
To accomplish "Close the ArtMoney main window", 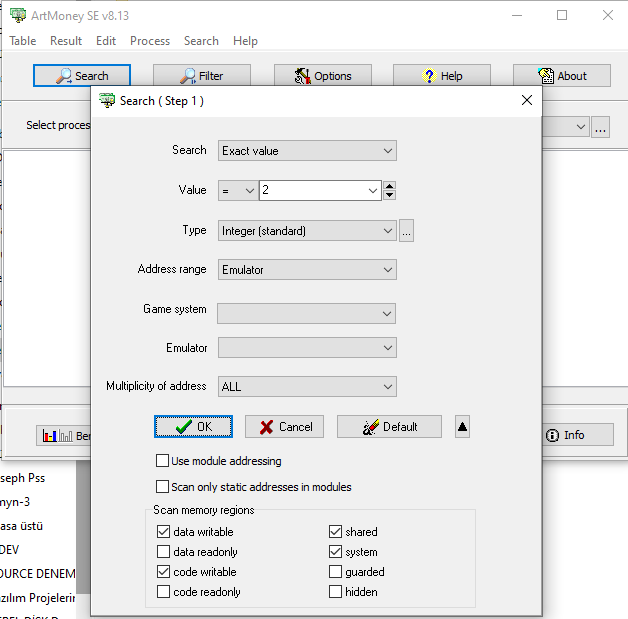I will (x=608, y=15).
